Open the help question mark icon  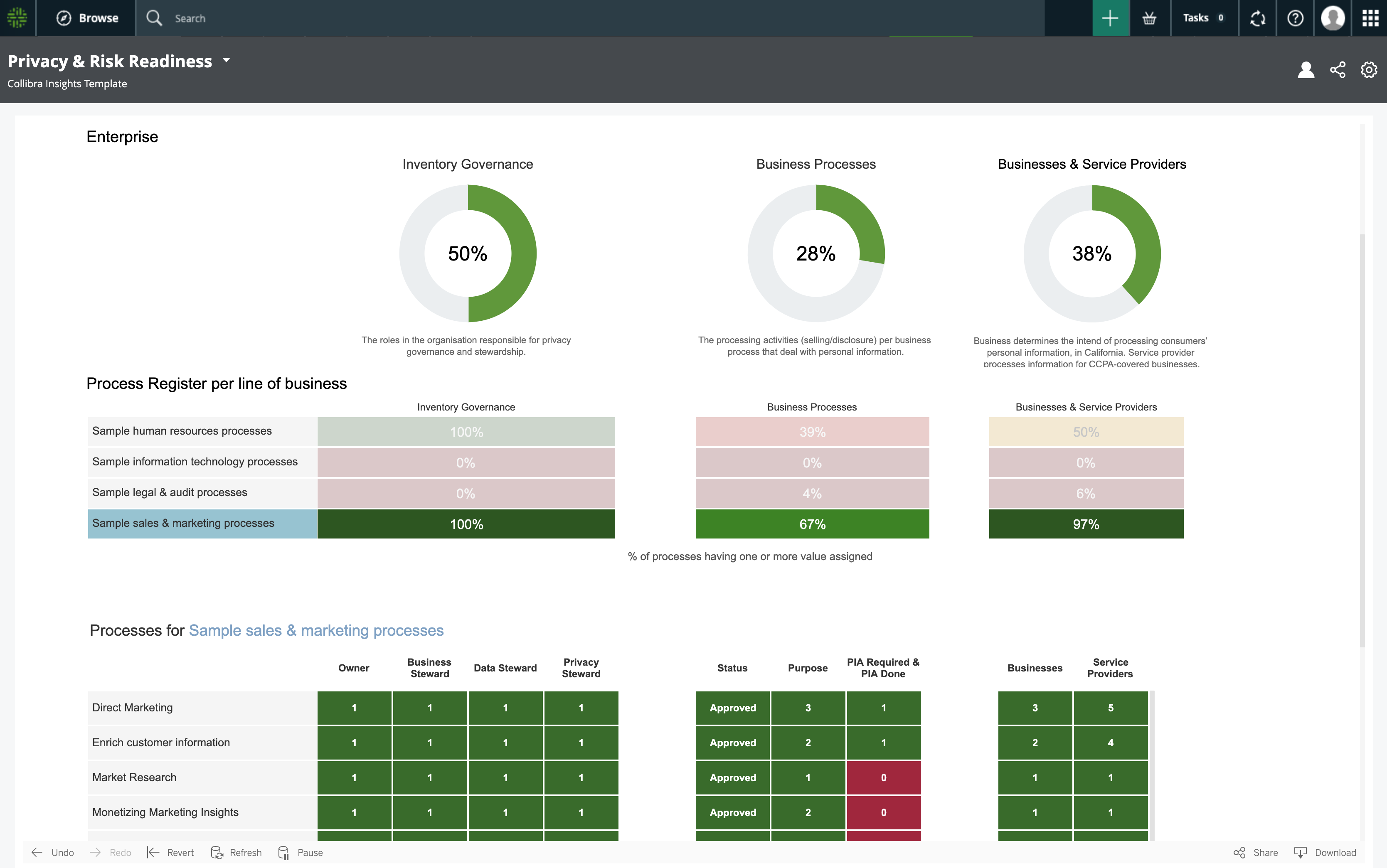(1295, 18)
